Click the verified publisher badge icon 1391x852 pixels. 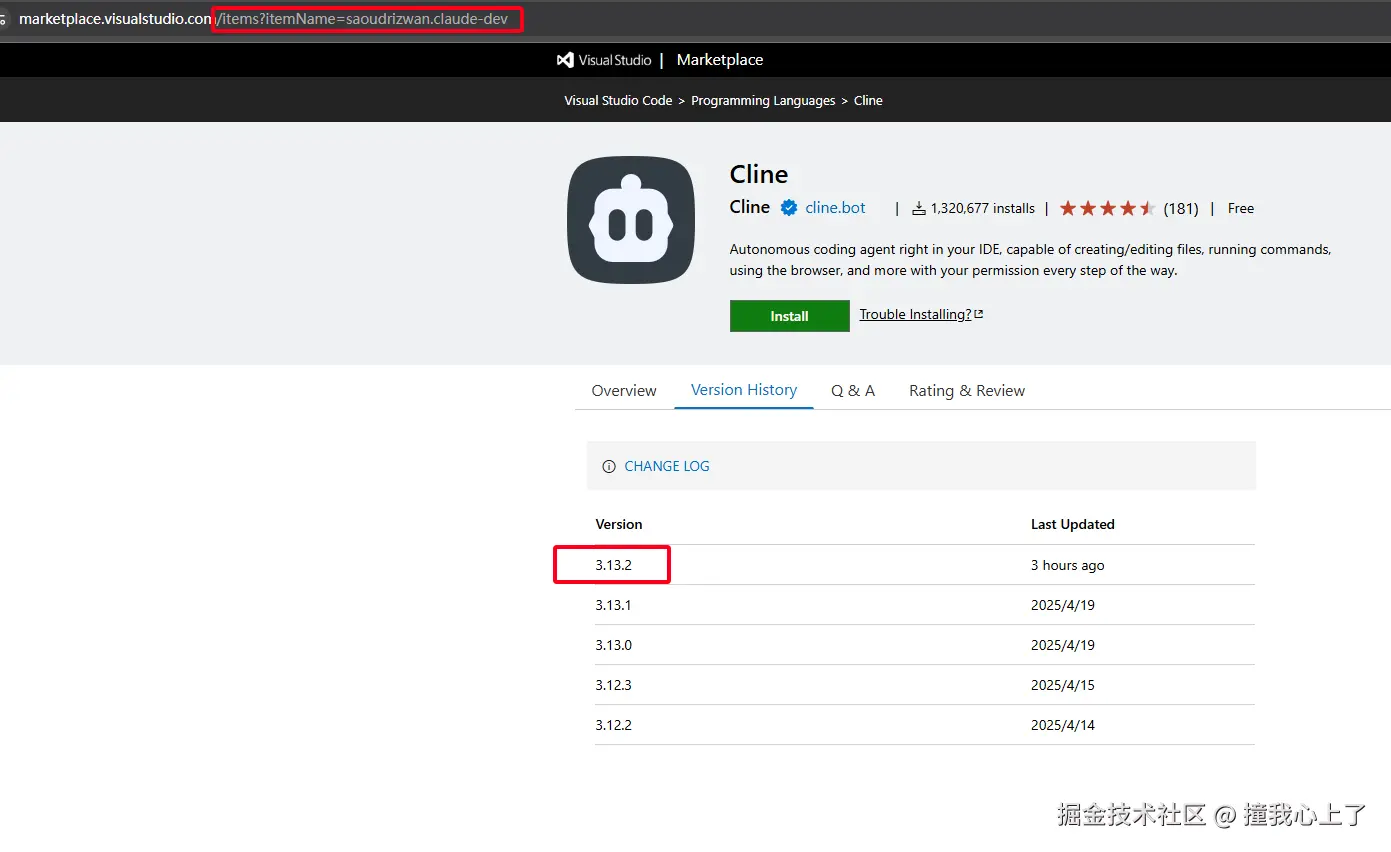[789, 208]
